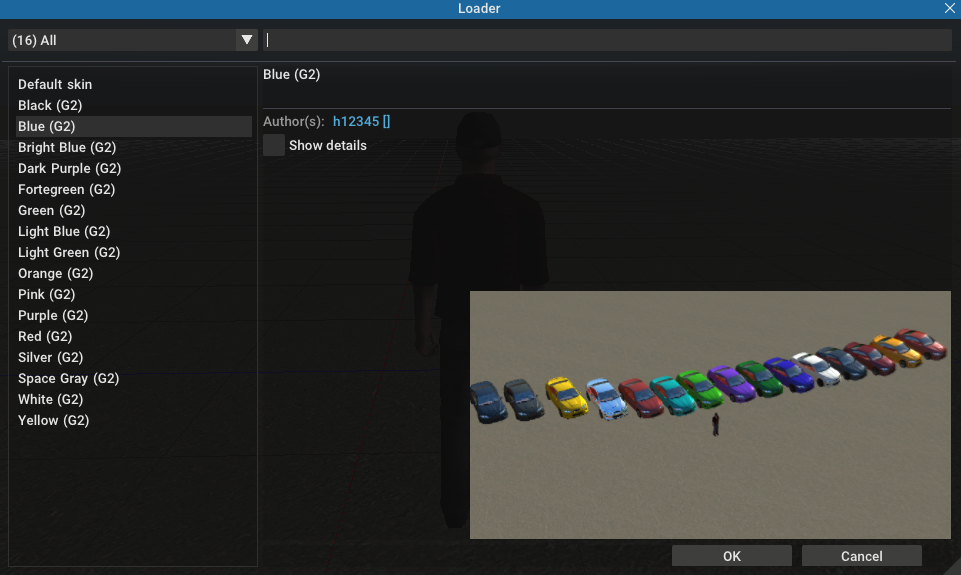
Task: Choose the Light Green (G2) skin
Action: point(69,253)
